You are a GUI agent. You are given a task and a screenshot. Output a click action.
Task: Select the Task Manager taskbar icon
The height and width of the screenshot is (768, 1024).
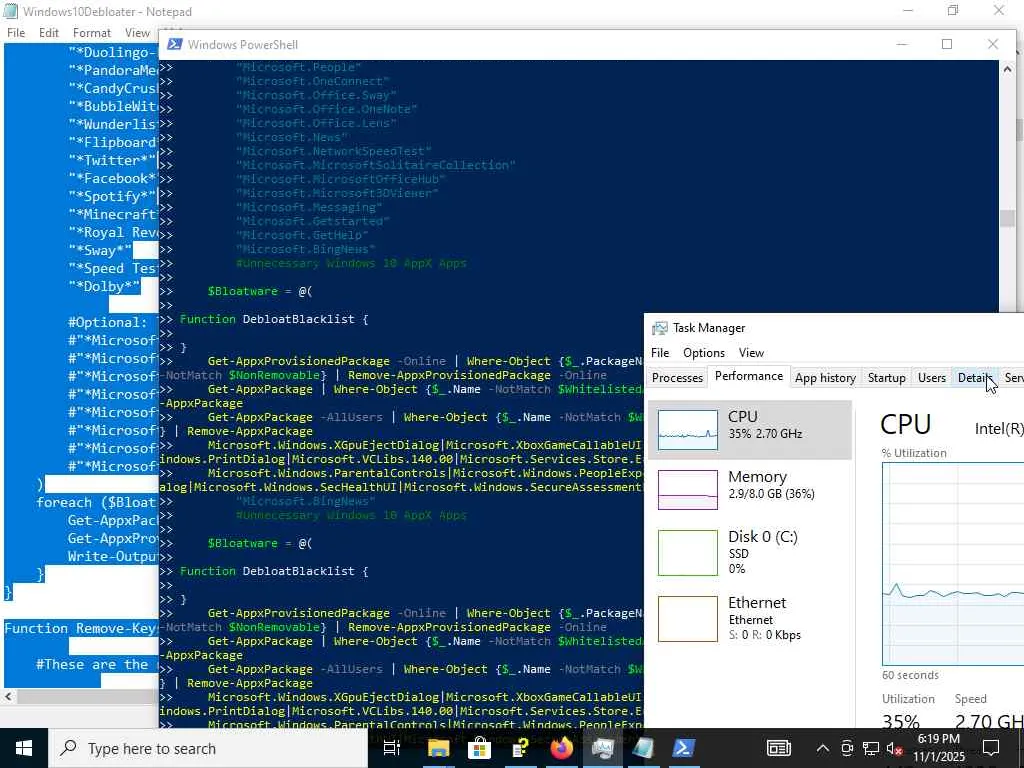pos(602,748)
